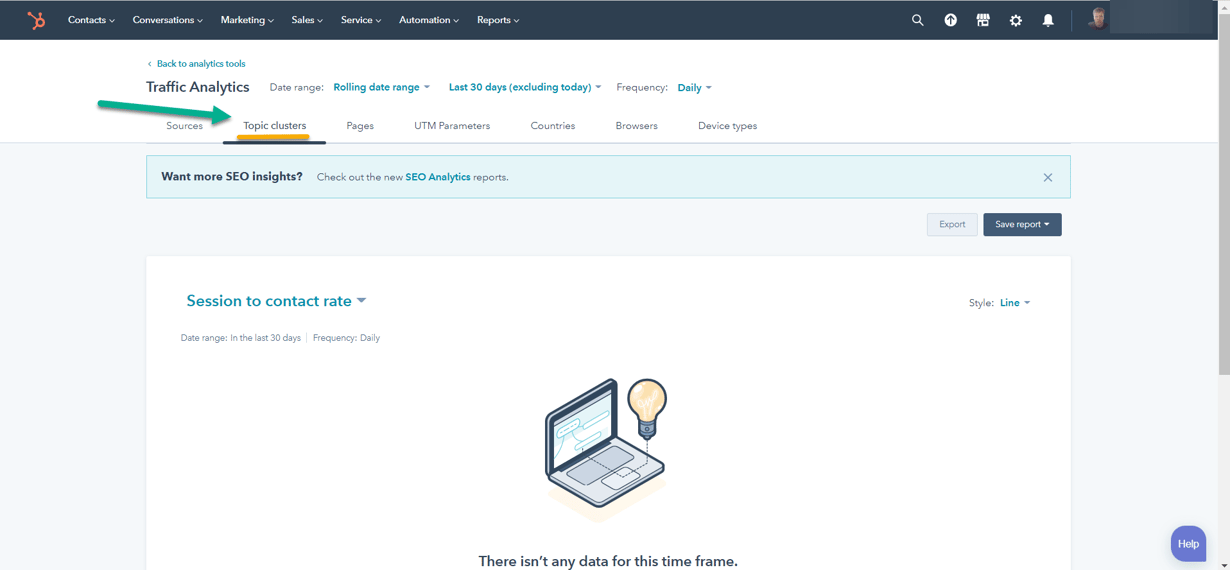This screenshot has width=1230, height=570.
Task: Open the Contacts menu
Action: point(91,20)
